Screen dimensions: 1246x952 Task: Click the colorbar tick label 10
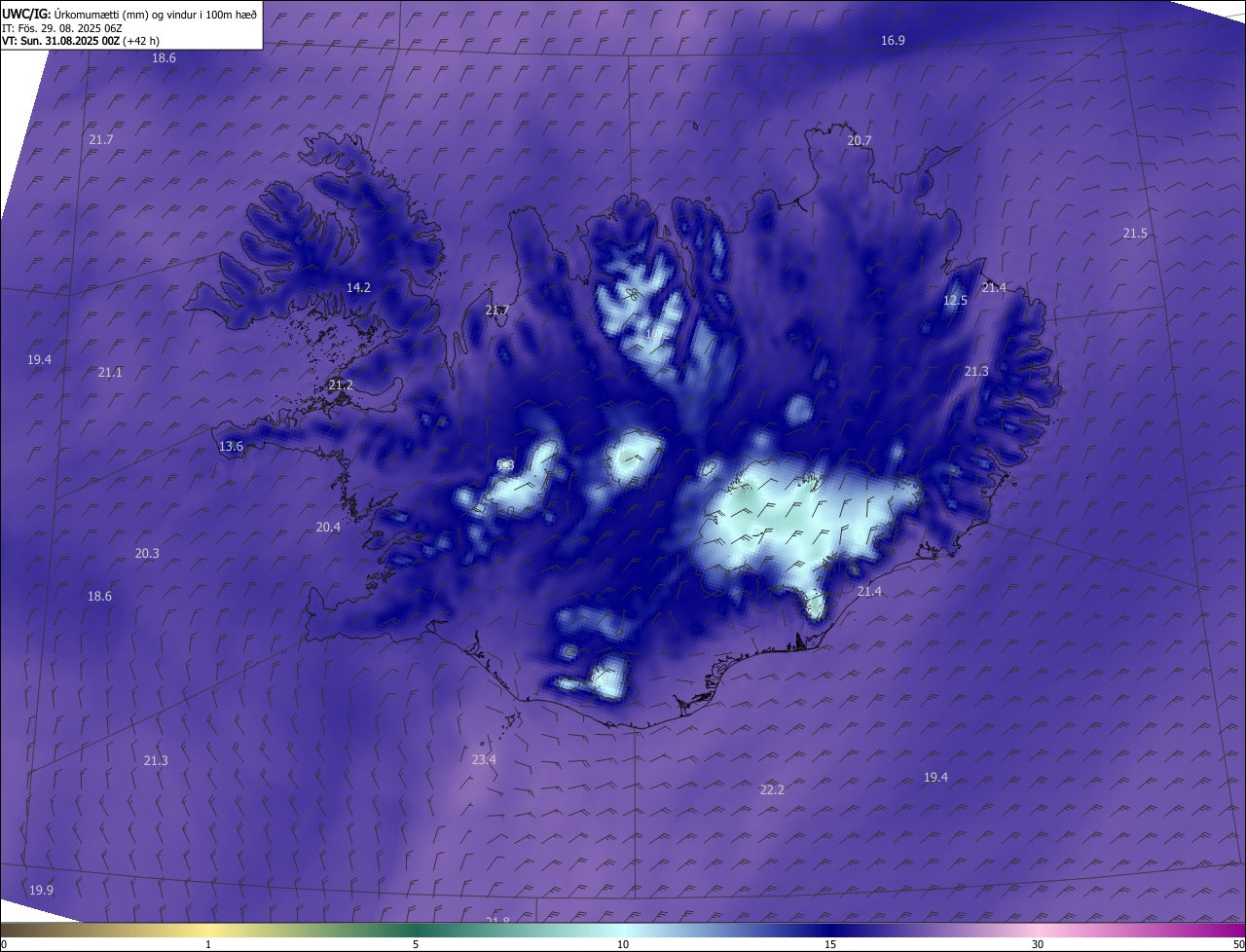pos(623,945)
